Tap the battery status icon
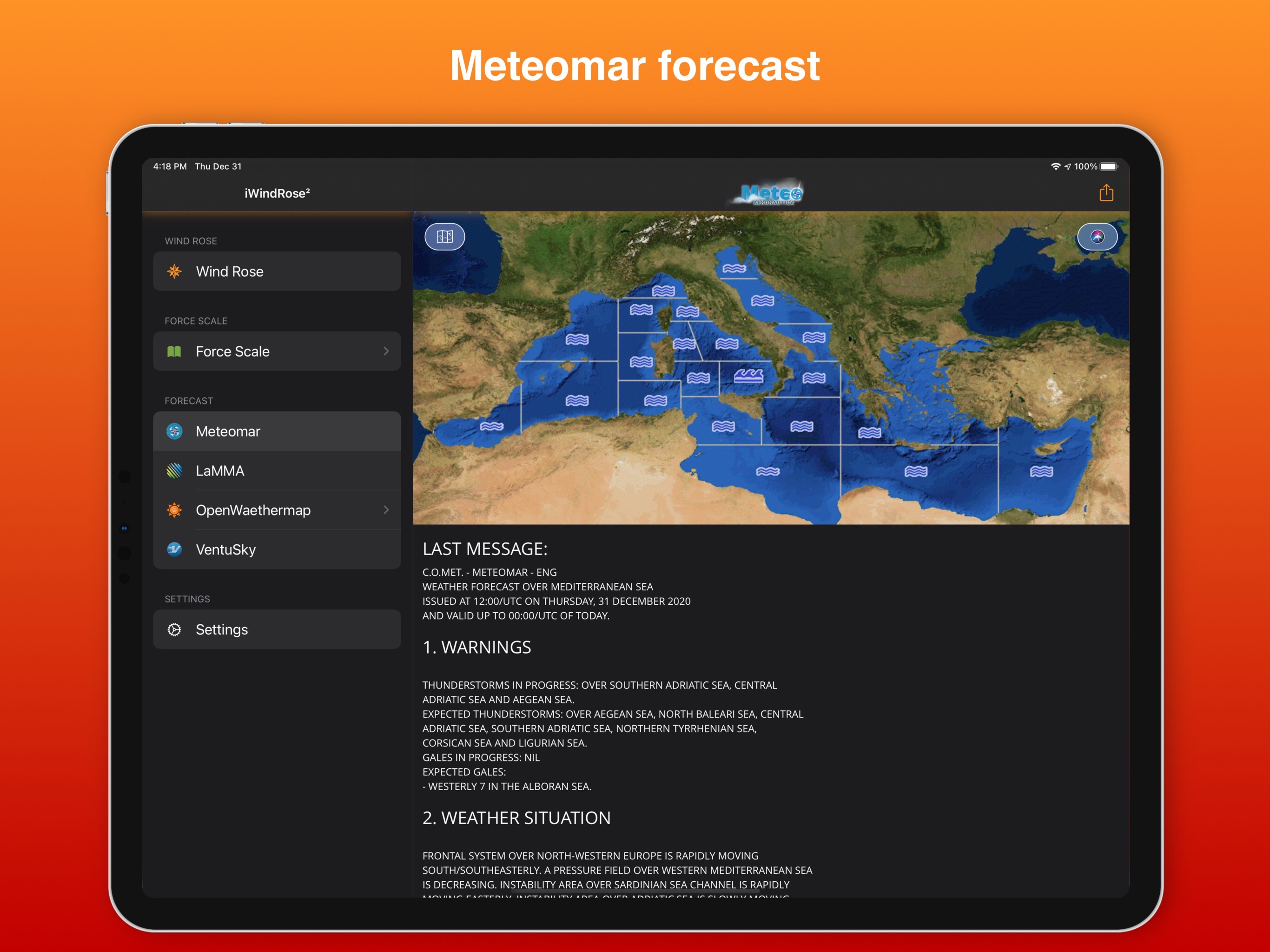The height and width of the screenshot is (952, 1270). (1109, 166)
